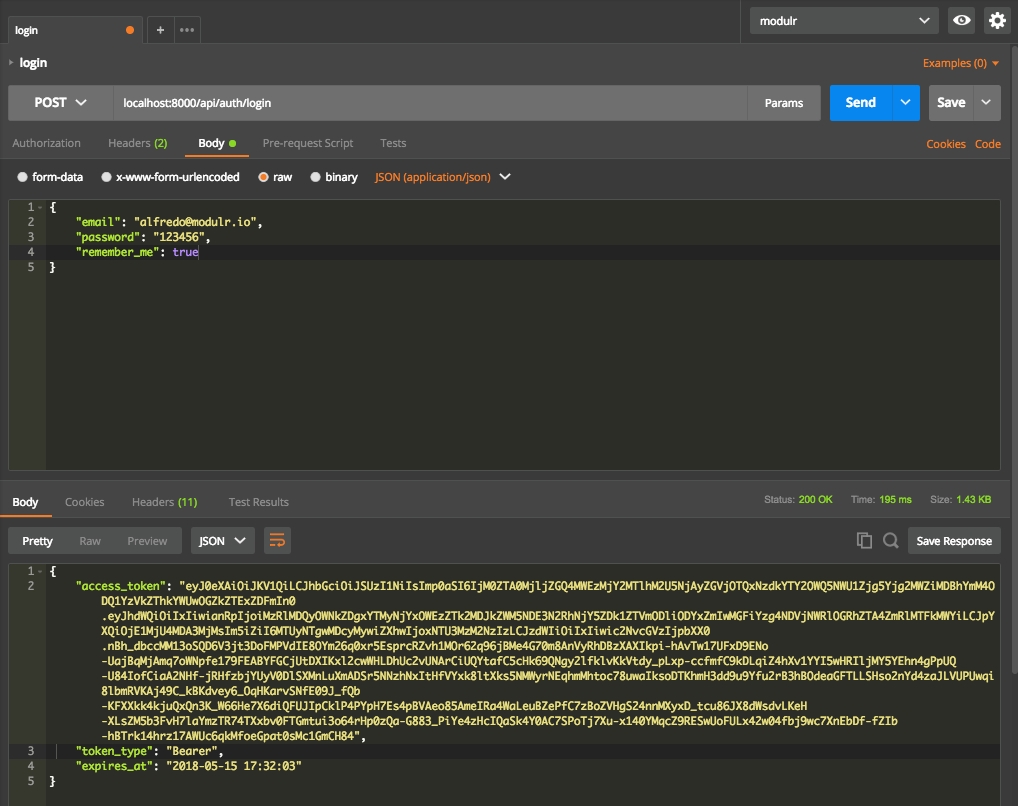Select the x-www-form-urlencoded radio option
1018x806 pixels.
tap(106, 177)
